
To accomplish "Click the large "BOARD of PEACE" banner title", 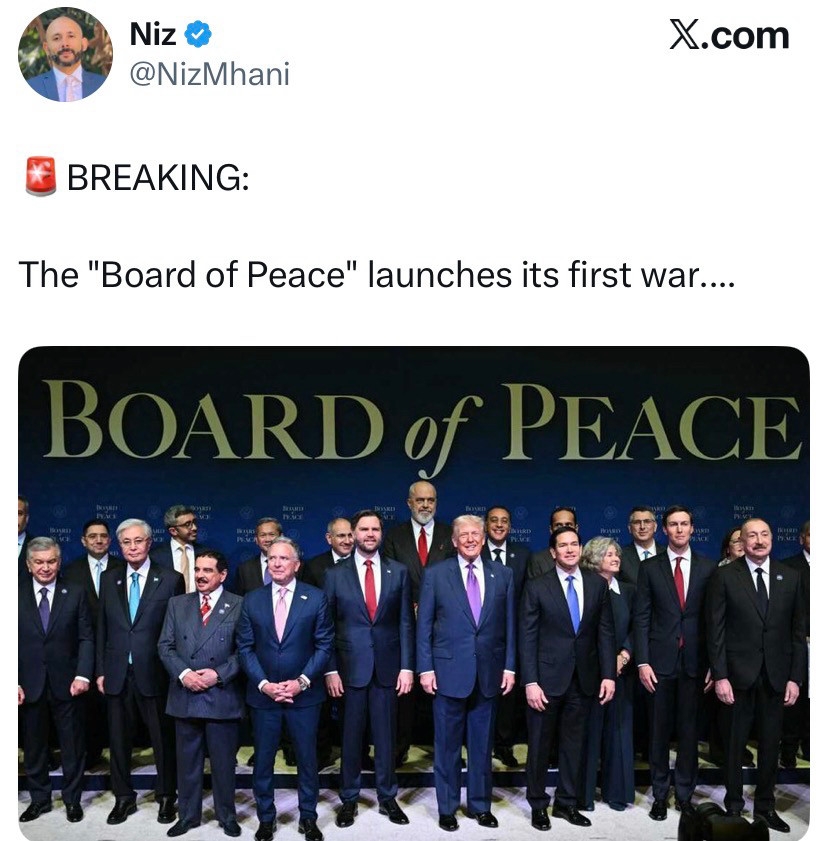I will tap(421, 421).
